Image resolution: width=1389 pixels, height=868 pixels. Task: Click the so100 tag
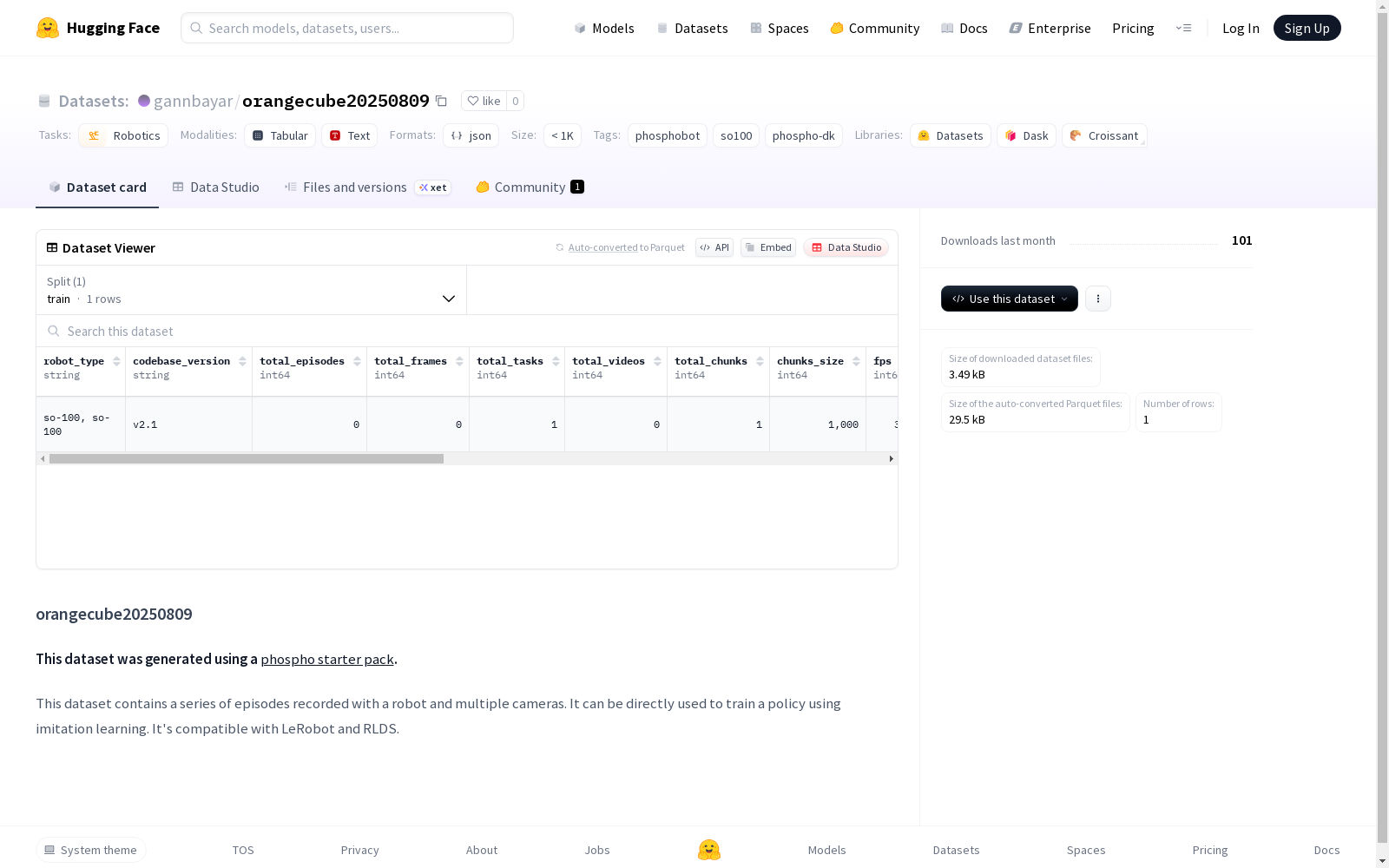[736, 135]
